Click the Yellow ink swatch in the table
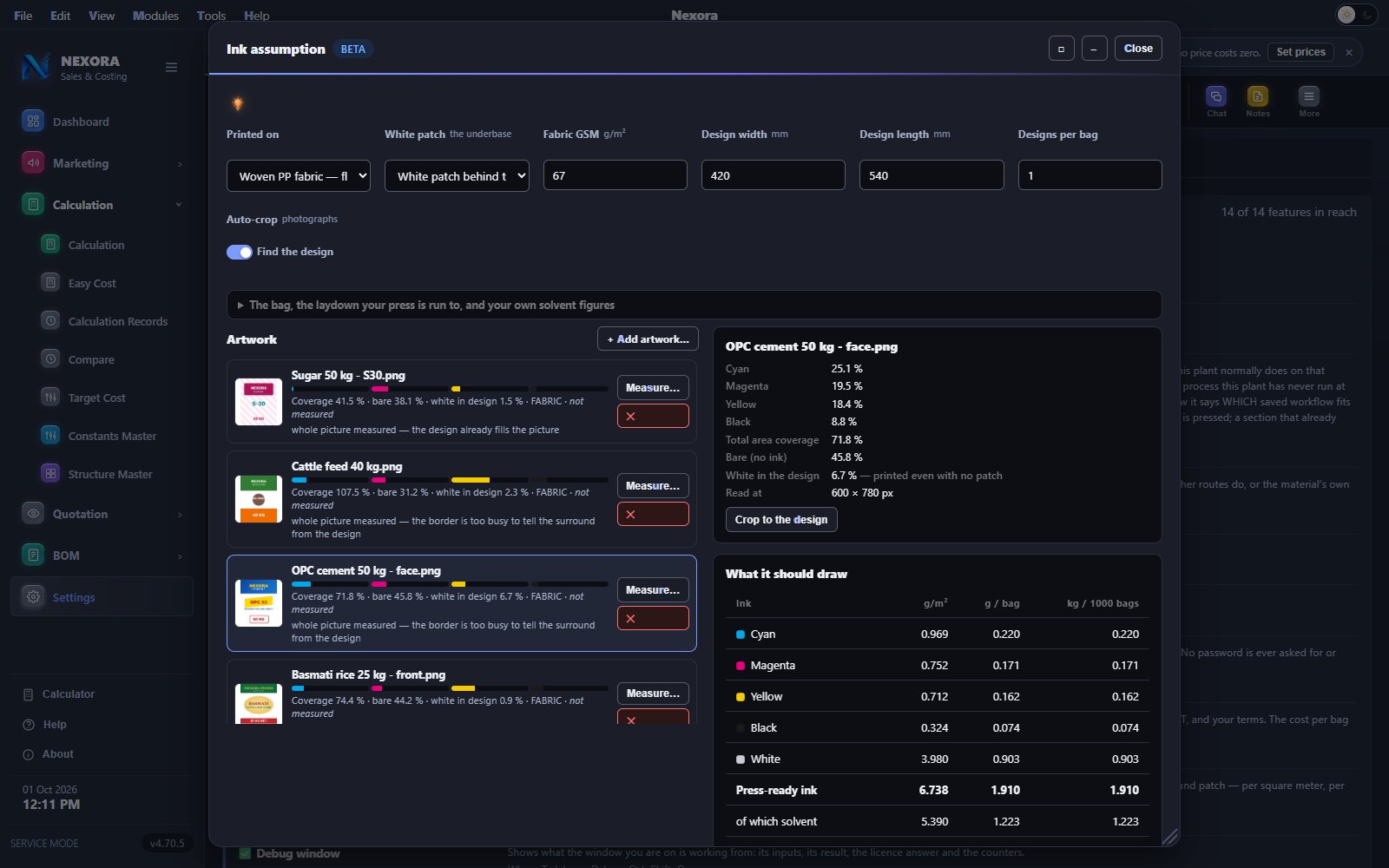The image size is (1389, 868). click(741, 697)
